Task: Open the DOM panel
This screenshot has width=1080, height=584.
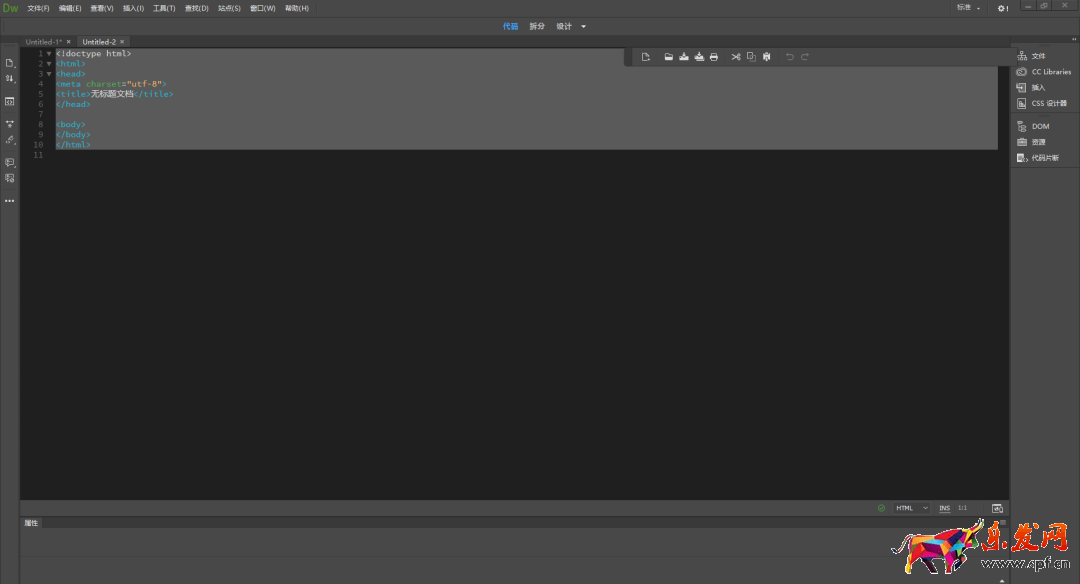Action: click(x=1040, y=126)
